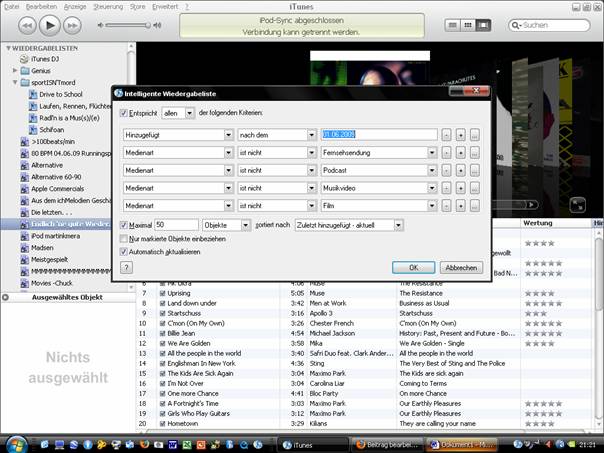Switch to the iTunes taskbar button
The height and width of the screenshot is (453, 604).
[312, 445]
